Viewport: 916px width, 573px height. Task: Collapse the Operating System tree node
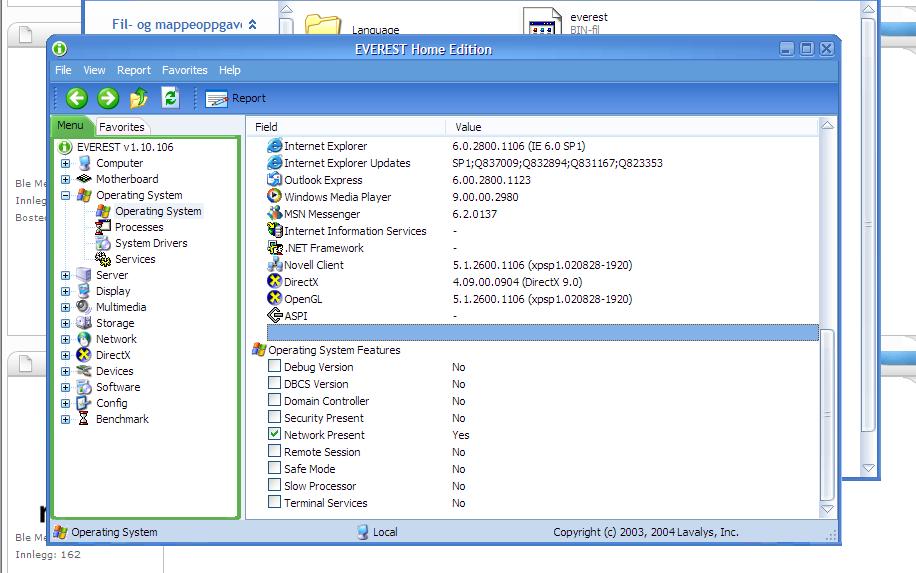(65, 195)
